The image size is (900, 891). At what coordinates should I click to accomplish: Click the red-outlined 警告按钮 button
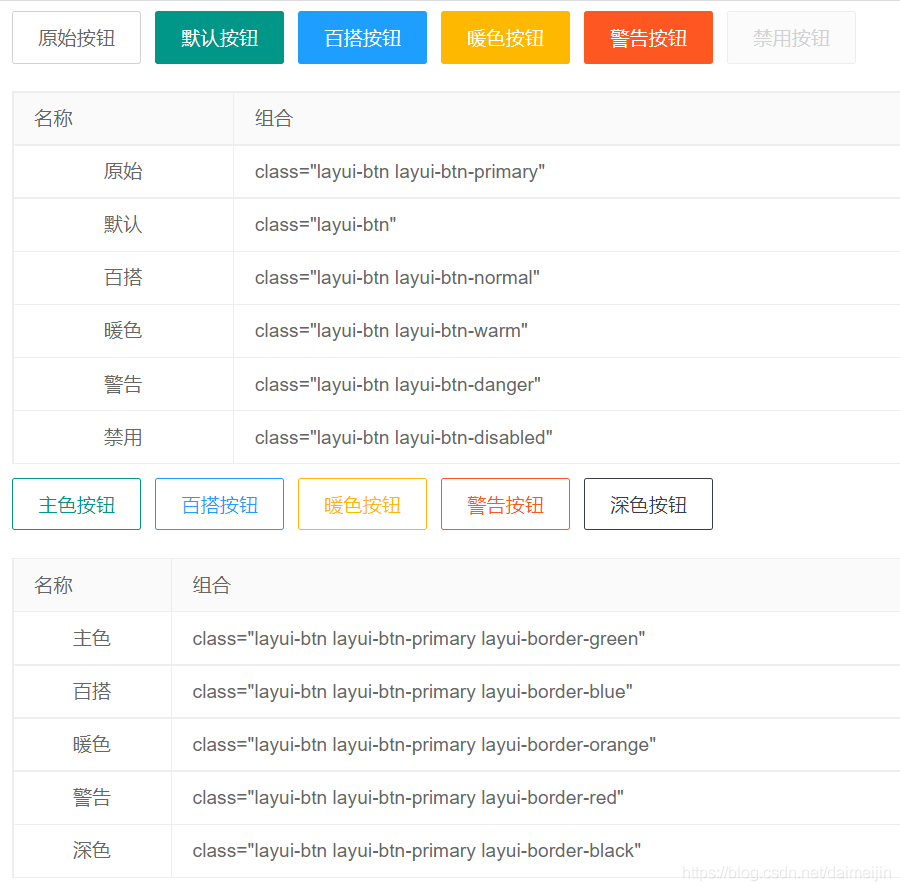(x=505, y=504)
